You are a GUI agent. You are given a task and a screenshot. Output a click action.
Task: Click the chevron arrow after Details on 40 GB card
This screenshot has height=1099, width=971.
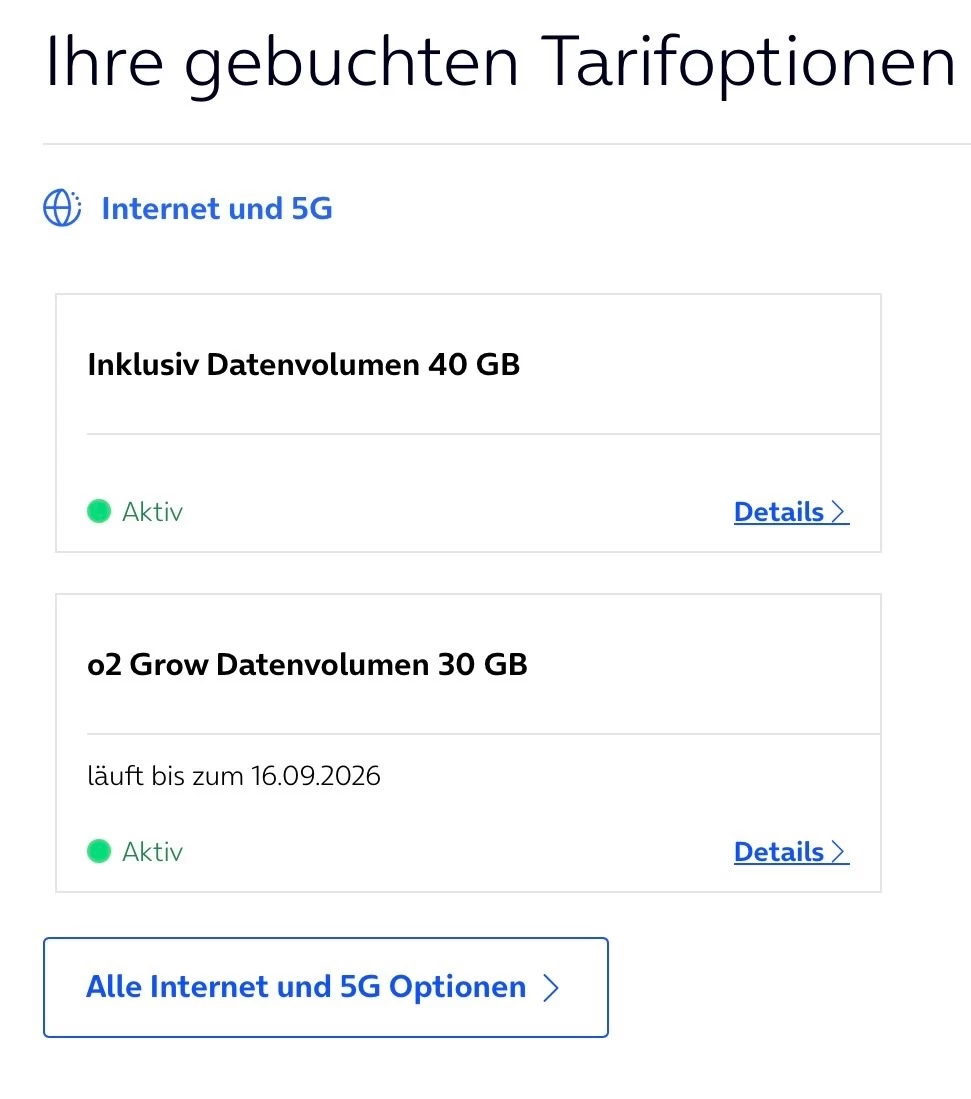(838, 512)
